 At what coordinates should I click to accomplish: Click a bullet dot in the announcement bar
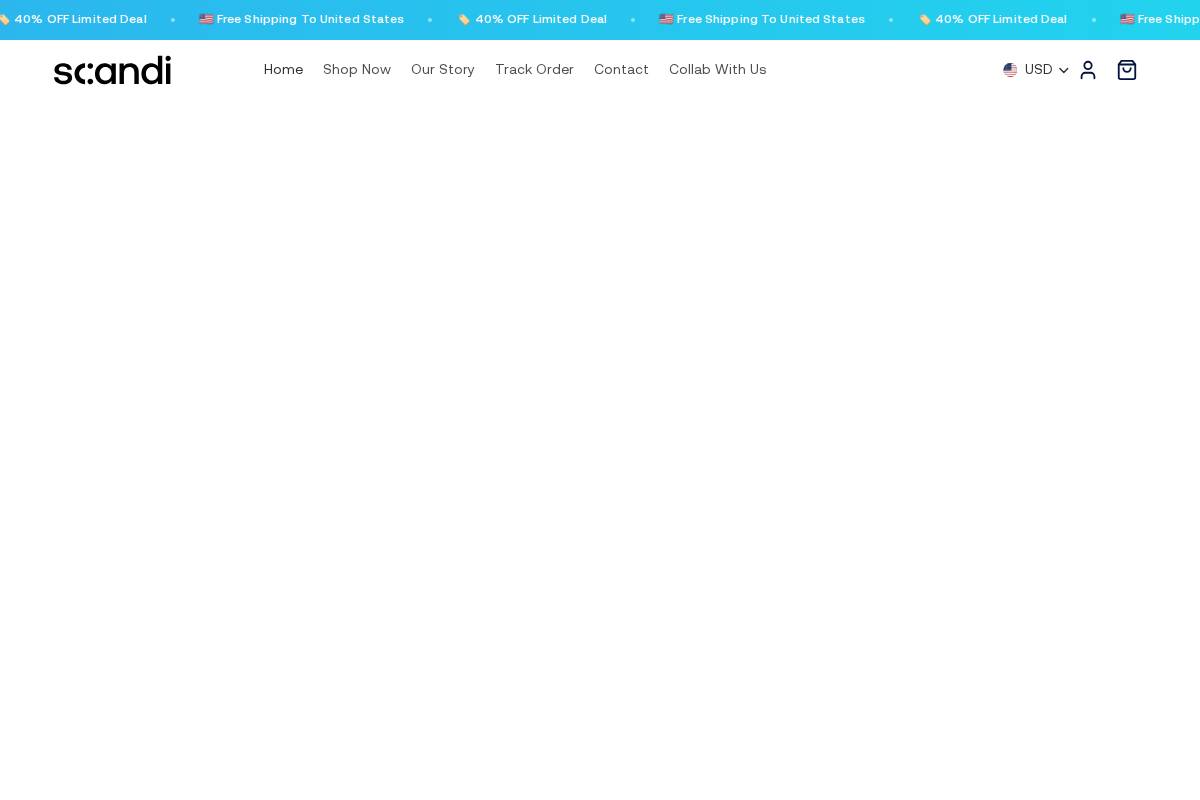pyautogui.click(x=633, y=18)
